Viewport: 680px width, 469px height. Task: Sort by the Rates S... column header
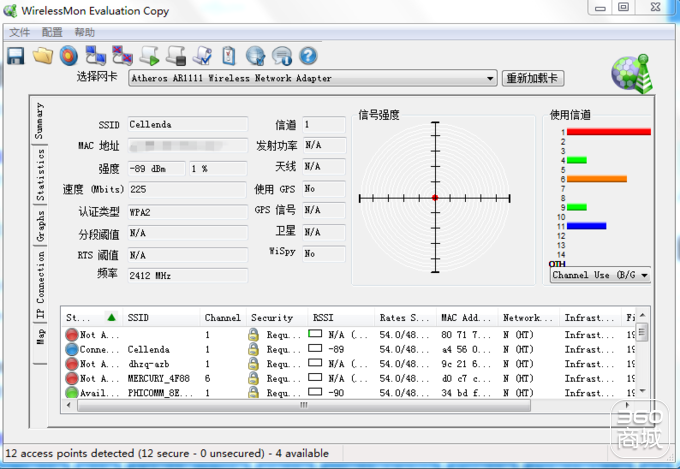(405, 318)
